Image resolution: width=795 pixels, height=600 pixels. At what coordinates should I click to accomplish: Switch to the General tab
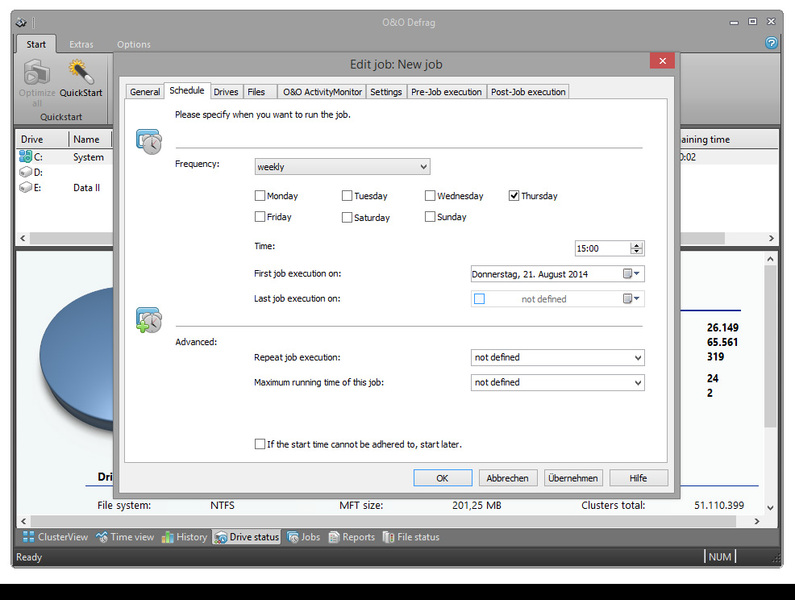click(x=145, y=92)
